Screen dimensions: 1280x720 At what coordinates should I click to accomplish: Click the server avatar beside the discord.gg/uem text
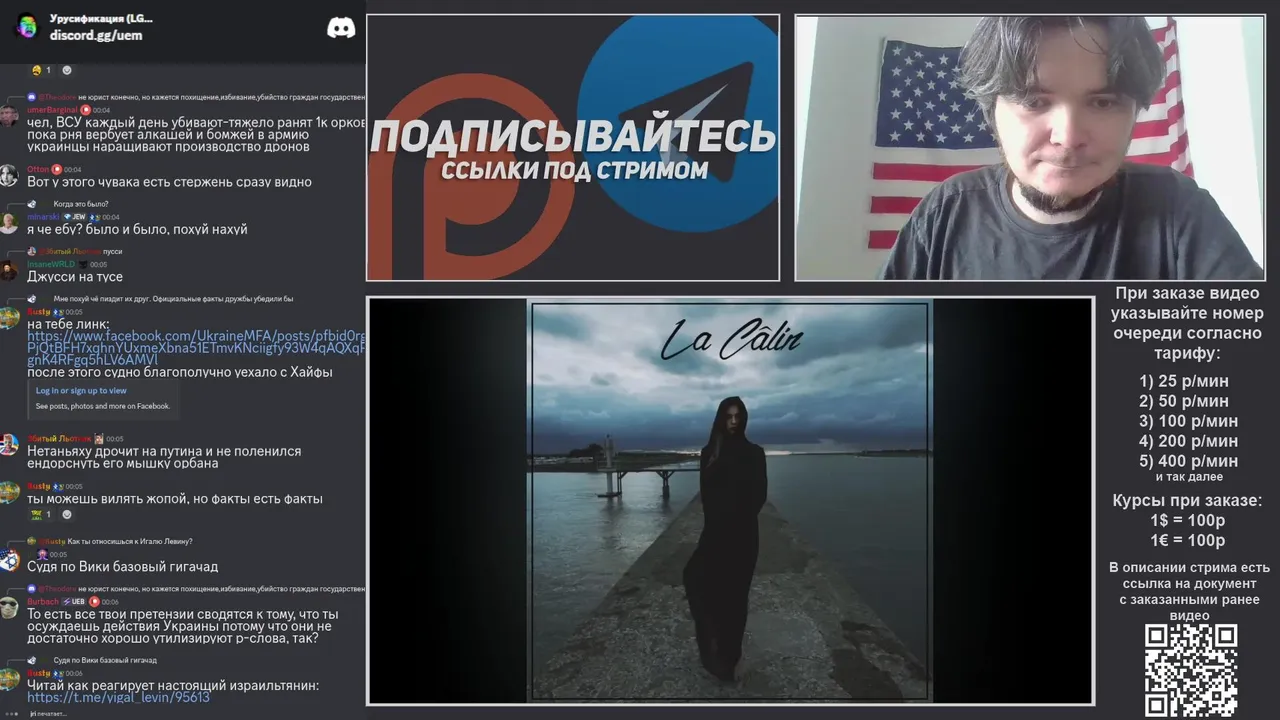pos(27,26)
